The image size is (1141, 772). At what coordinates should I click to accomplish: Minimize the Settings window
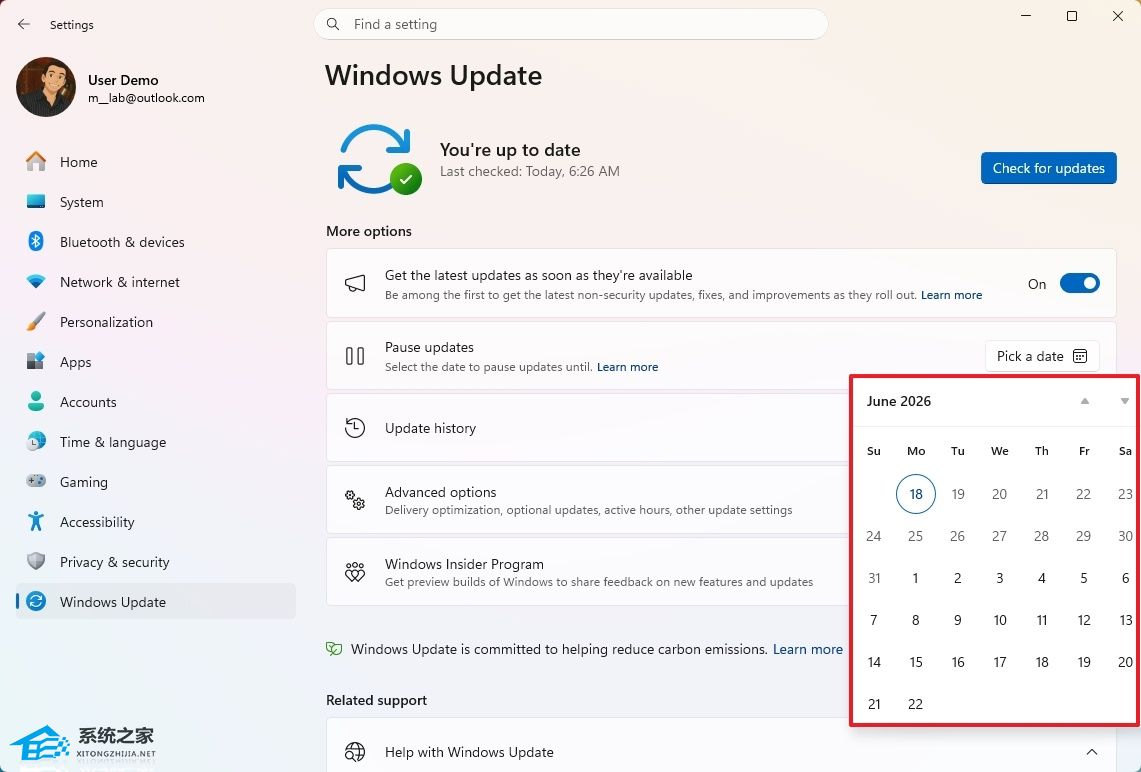tap(1026, 16)
